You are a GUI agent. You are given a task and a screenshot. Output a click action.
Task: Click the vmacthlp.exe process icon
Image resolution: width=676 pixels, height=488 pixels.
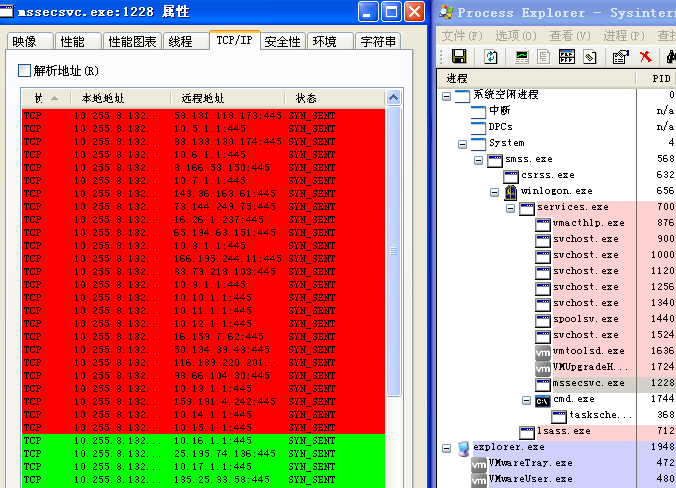543,224
